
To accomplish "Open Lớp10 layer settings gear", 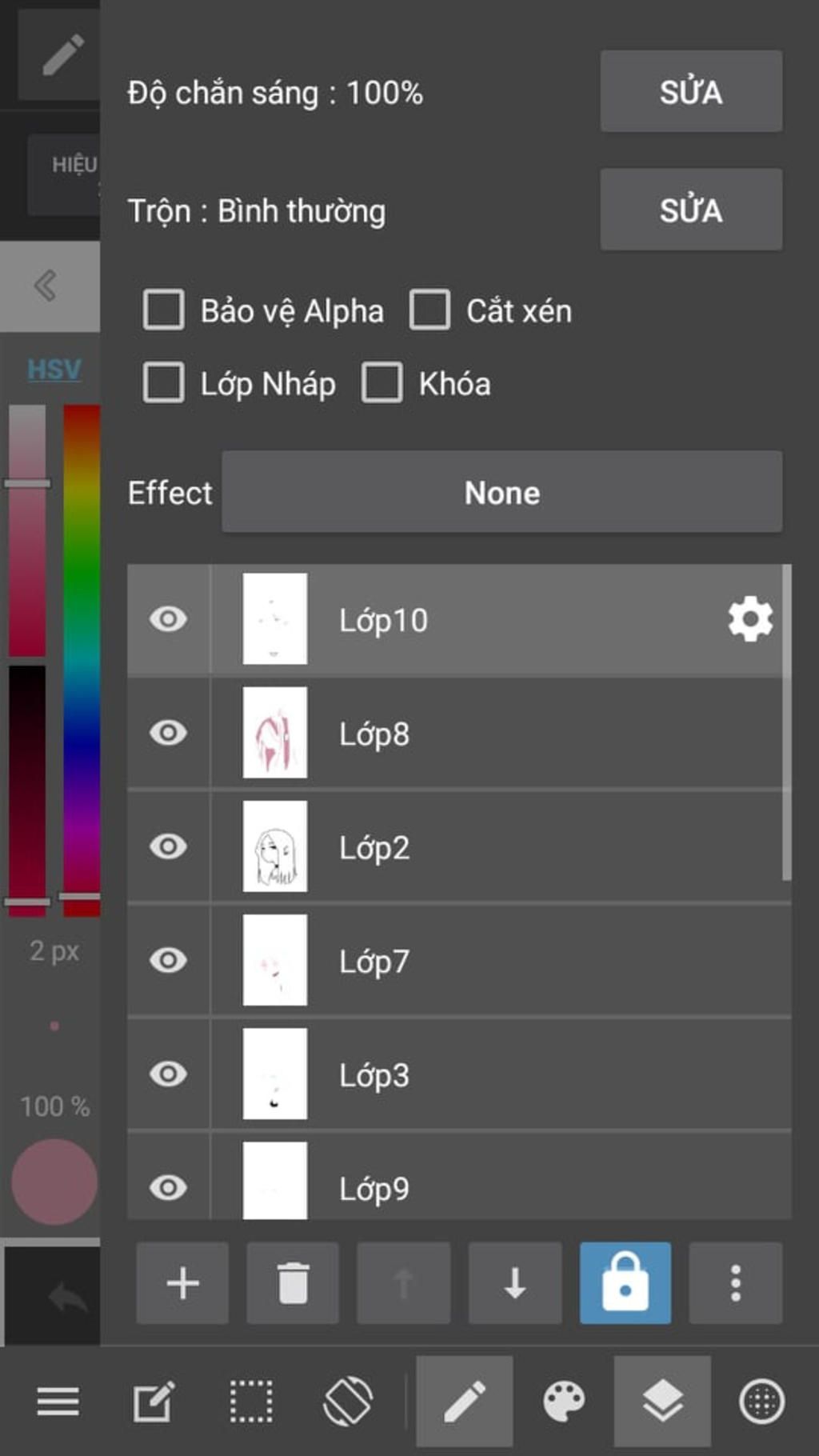I will 750,619.
